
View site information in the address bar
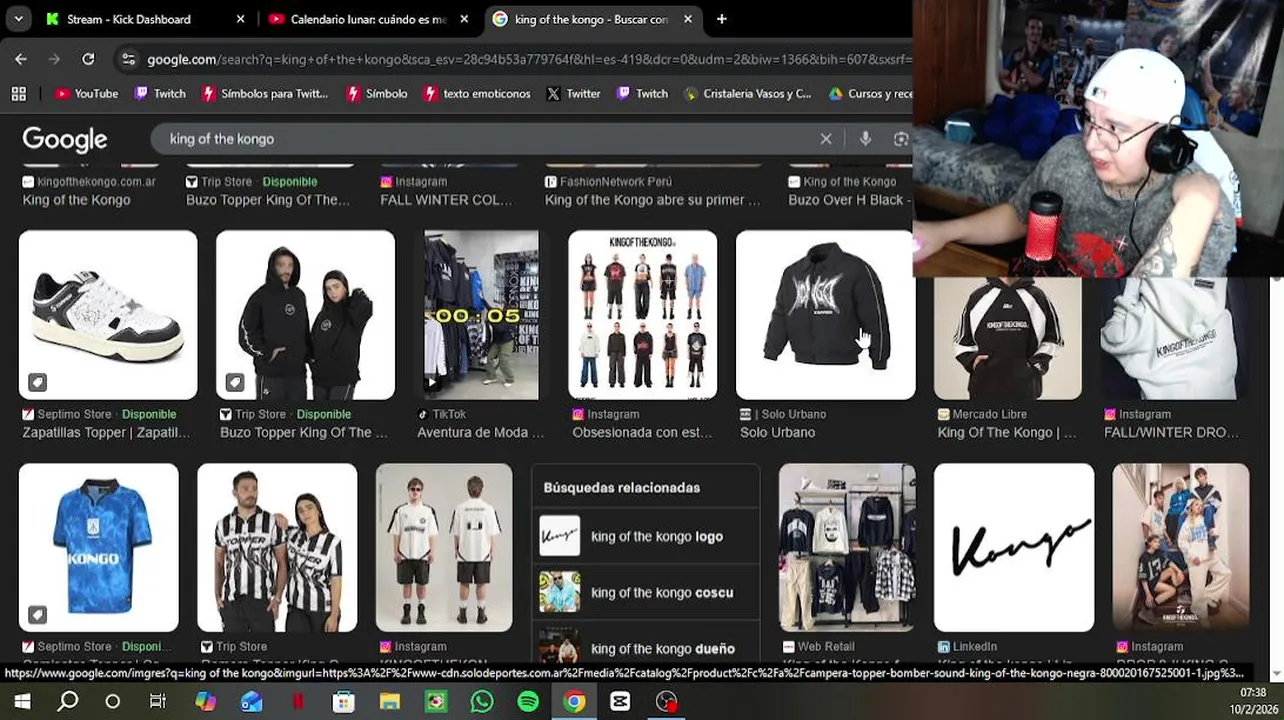(128, 59)
